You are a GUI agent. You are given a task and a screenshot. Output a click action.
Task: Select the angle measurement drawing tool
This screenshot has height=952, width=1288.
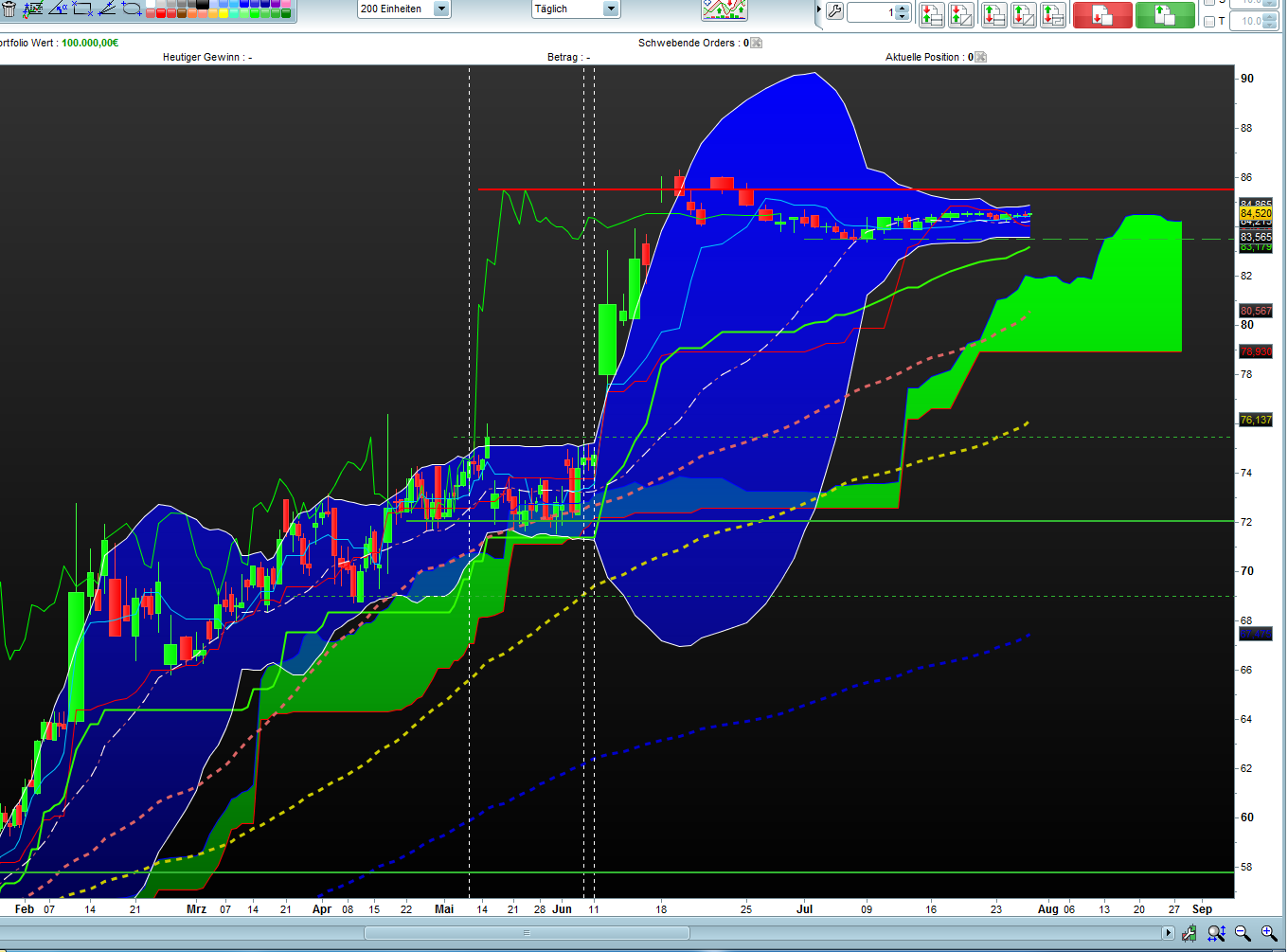[58, 9]
